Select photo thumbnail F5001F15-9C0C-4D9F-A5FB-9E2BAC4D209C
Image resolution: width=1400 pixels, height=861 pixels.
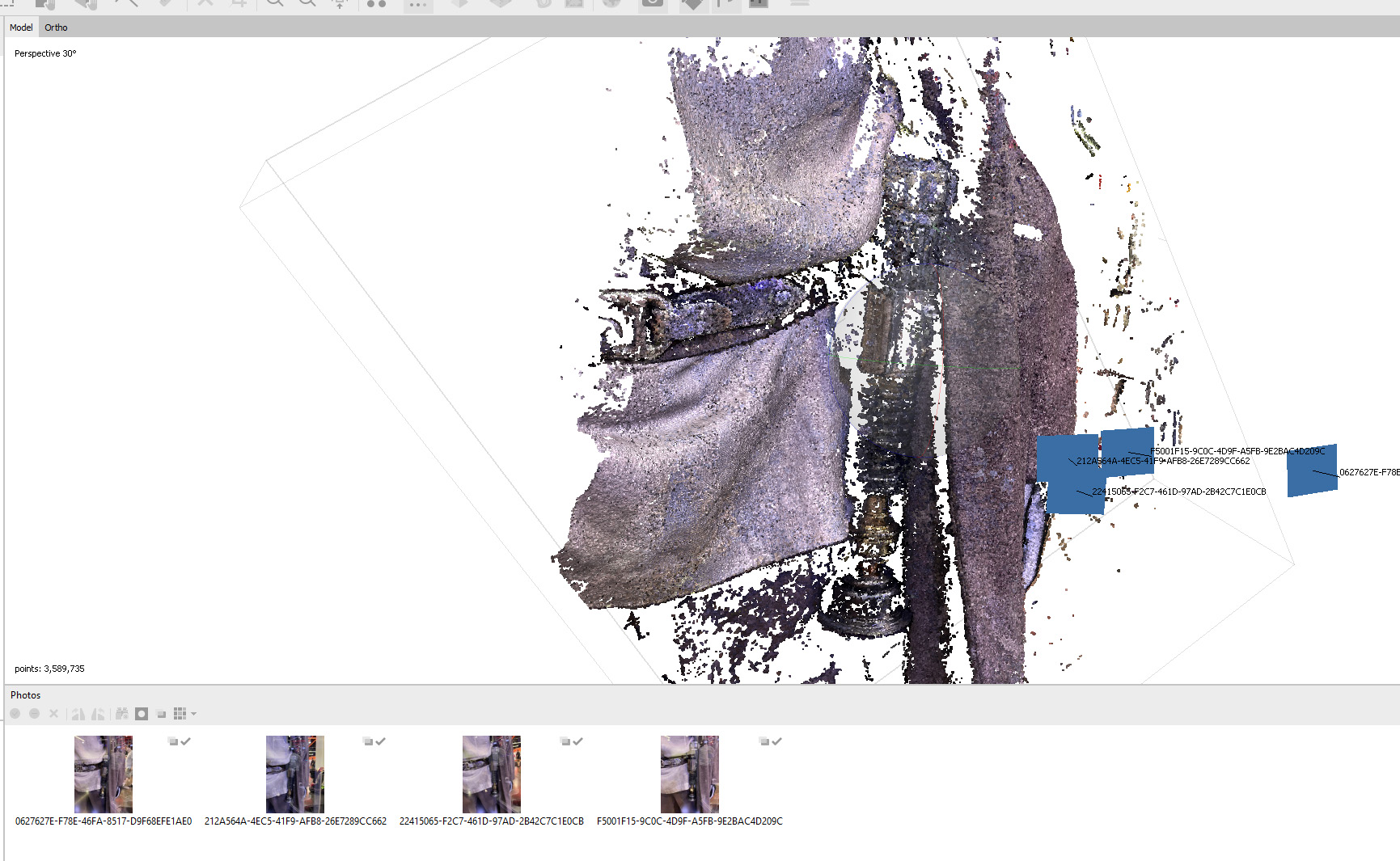click(690, 774)
